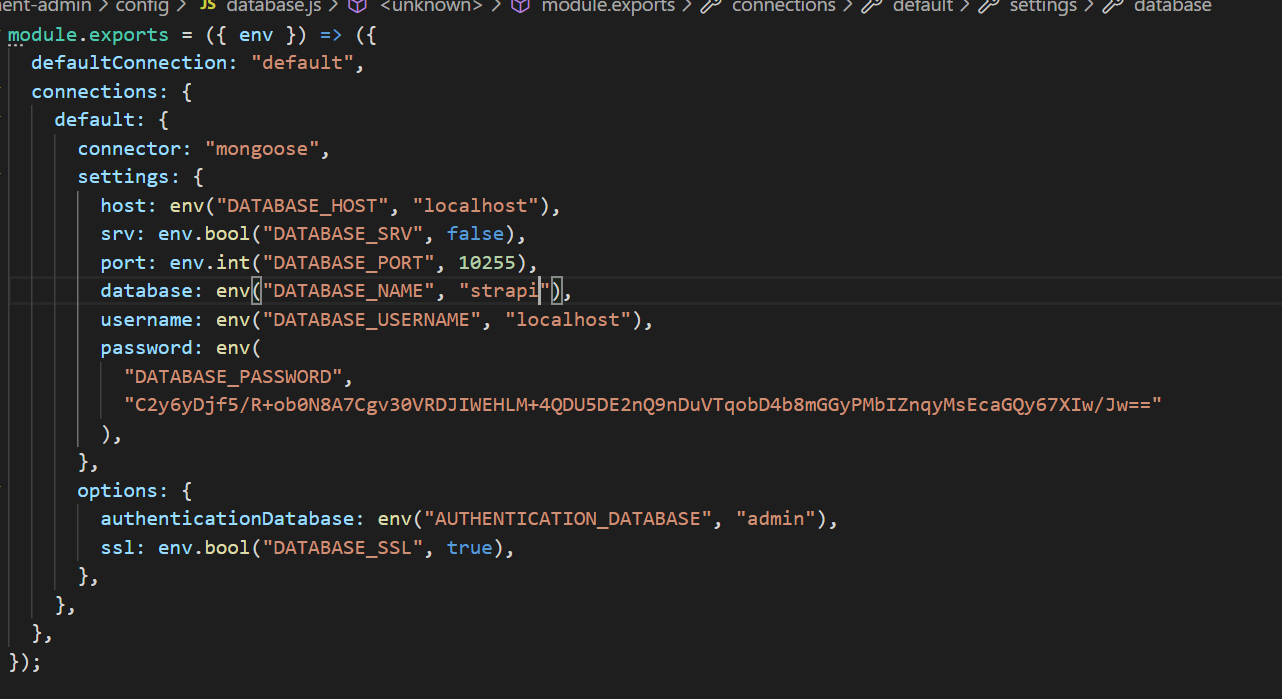This screenshot has height=699, width=1282.
Task: Open the config folder breadcrumb
Action: [141, 6]
